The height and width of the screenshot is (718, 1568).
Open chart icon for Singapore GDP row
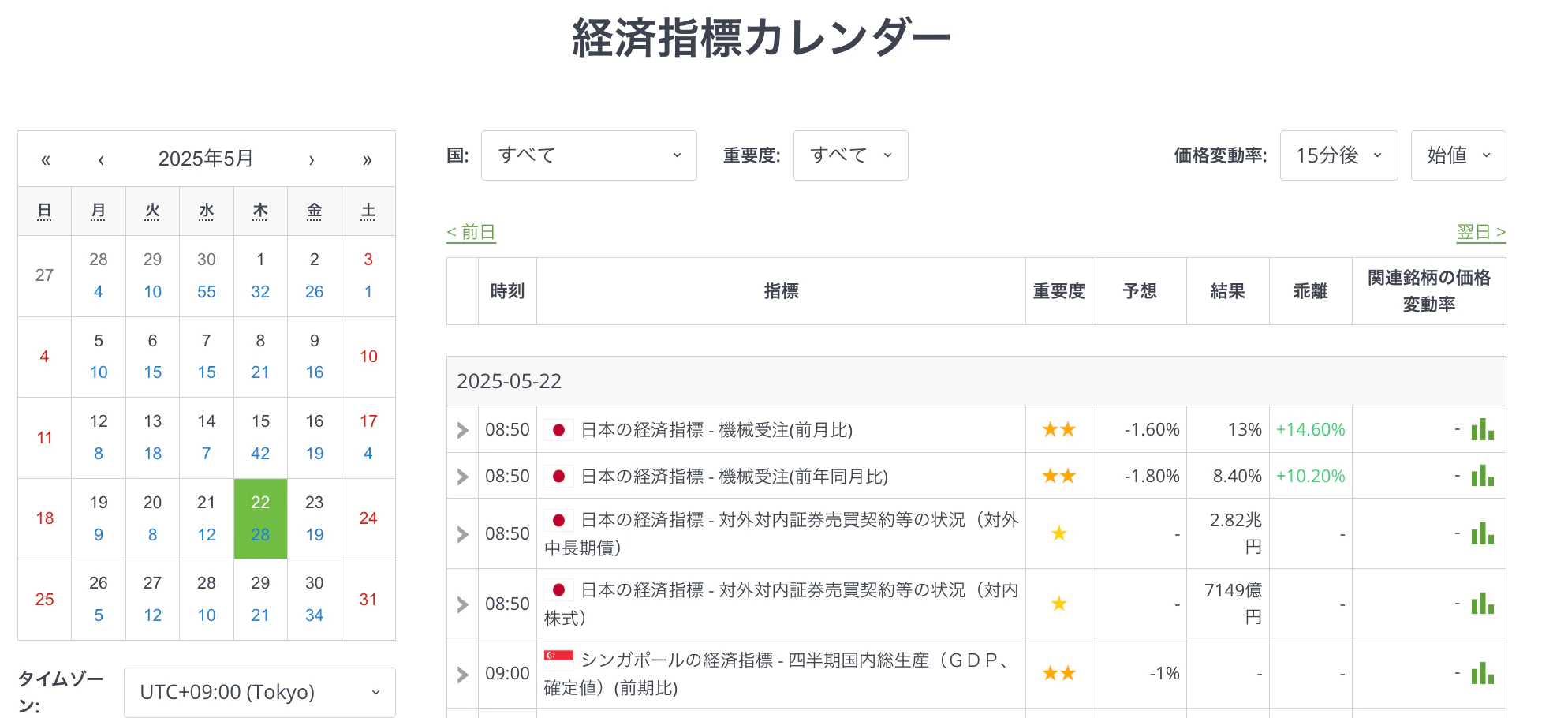(1482, 673)
